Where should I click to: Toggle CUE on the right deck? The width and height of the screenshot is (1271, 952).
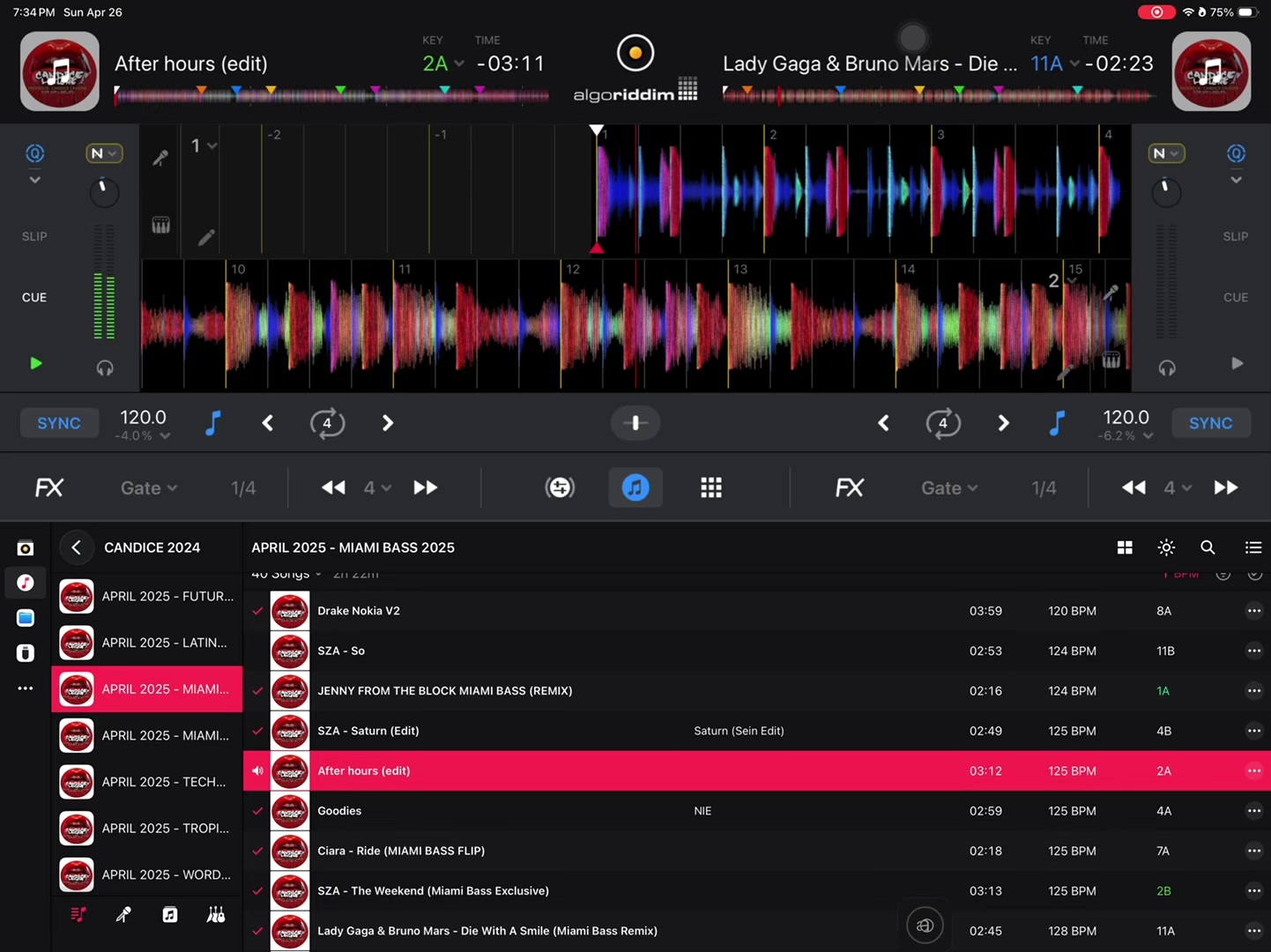point(1235,297)
